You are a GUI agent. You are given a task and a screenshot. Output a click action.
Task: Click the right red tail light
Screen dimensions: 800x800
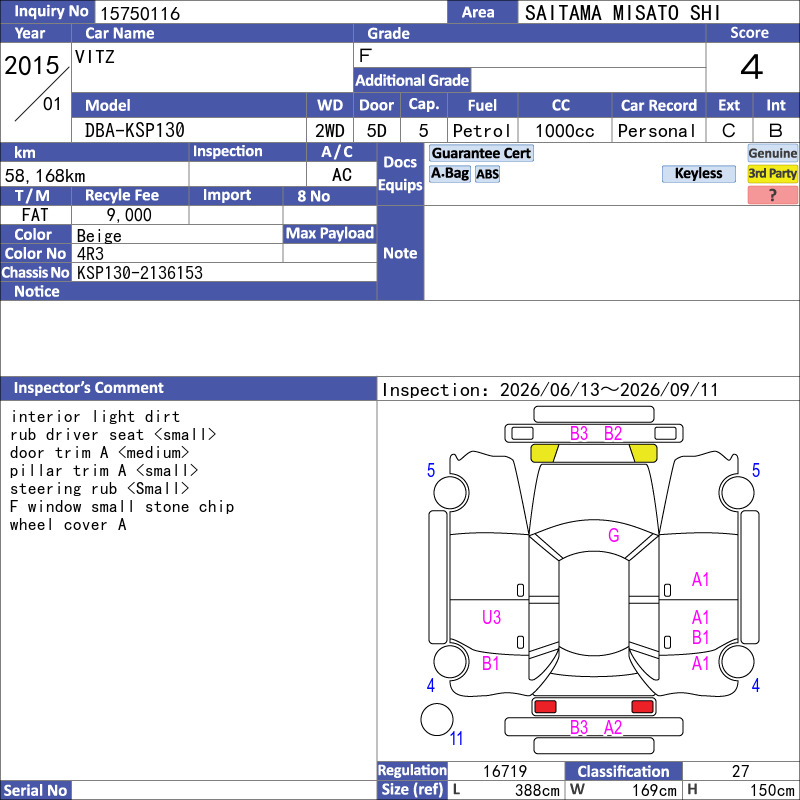click(x=642, y=707)
